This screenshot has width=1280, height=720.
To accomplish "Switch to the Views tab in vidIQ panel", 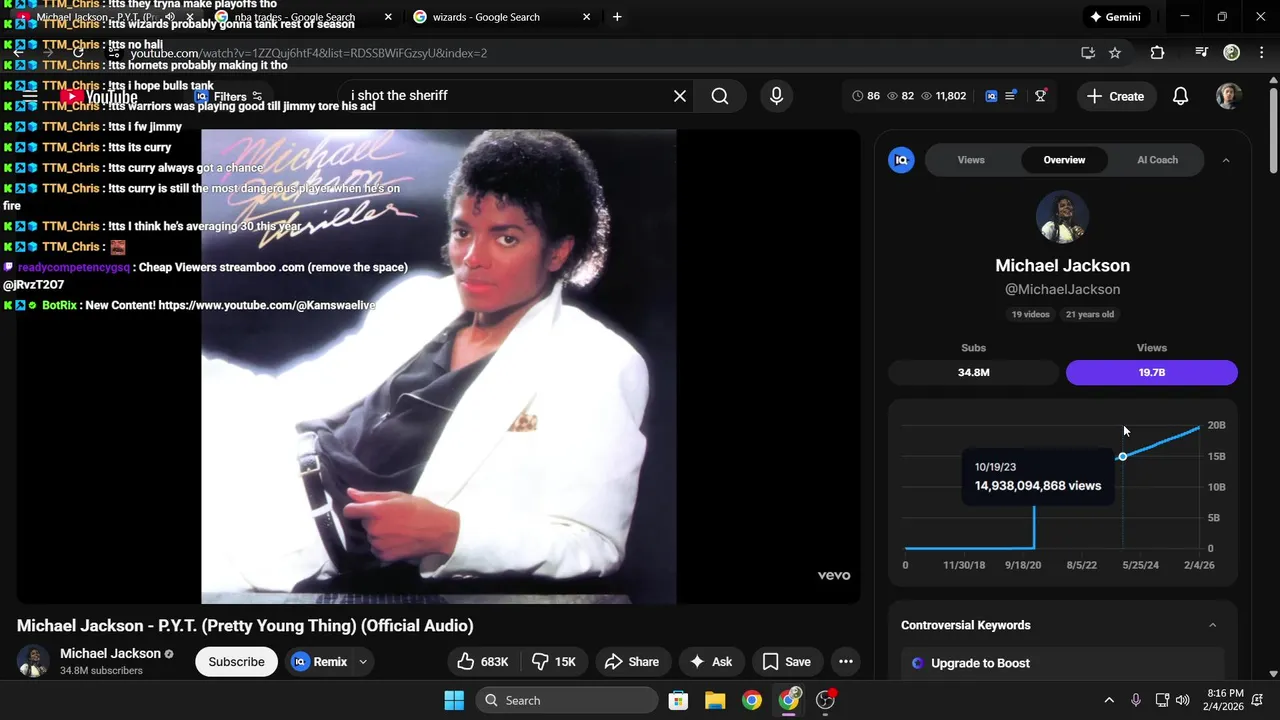I will tap(971, 160).
